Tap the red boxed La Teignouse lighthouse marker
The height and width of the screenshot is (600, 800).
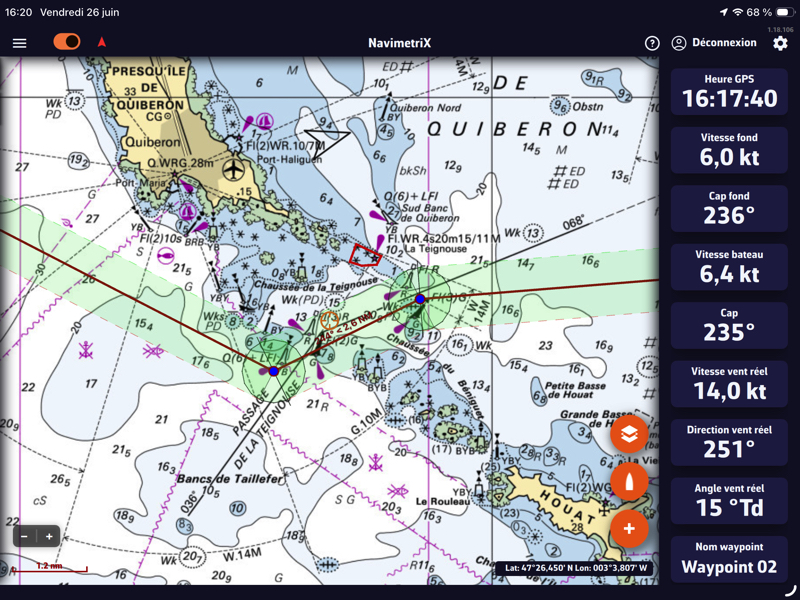[365, 255]
